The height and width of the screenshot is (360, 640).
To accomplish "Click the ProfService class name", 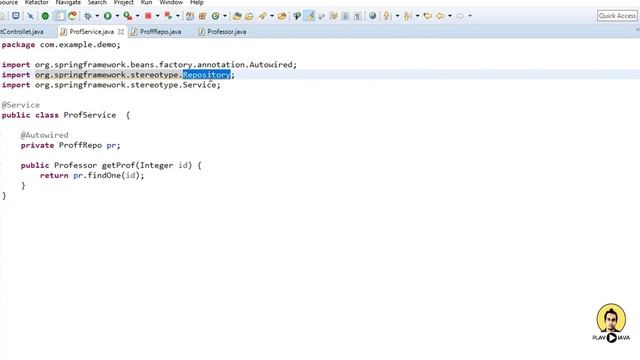I will point(90,115).
